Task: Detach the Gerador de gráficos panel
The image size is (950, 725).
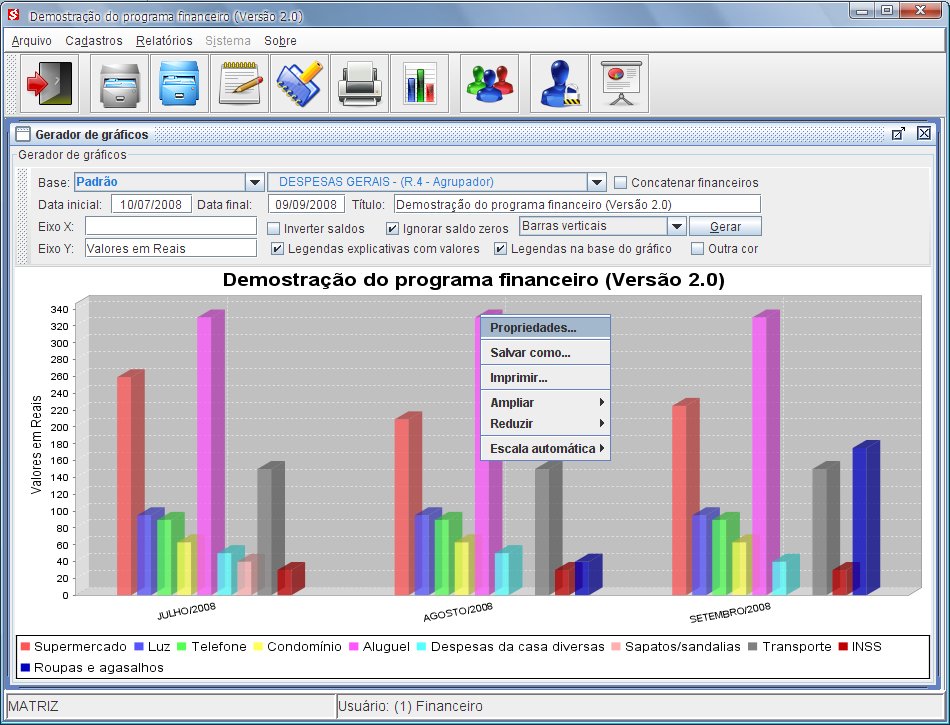Action: 899,133
